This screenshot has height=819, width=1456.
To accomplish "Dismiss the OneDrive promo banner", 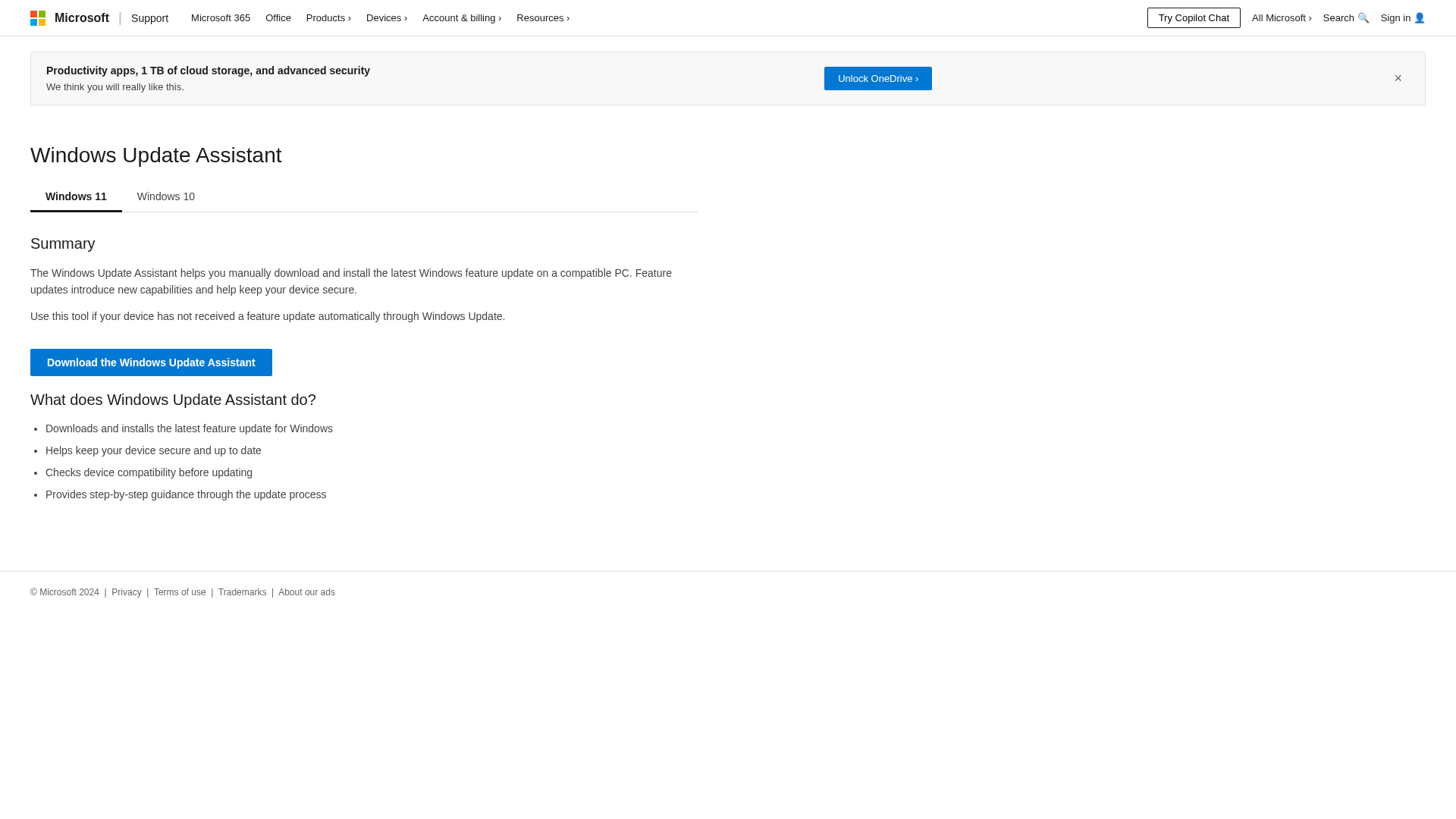I will click(x=1398, y=78).
